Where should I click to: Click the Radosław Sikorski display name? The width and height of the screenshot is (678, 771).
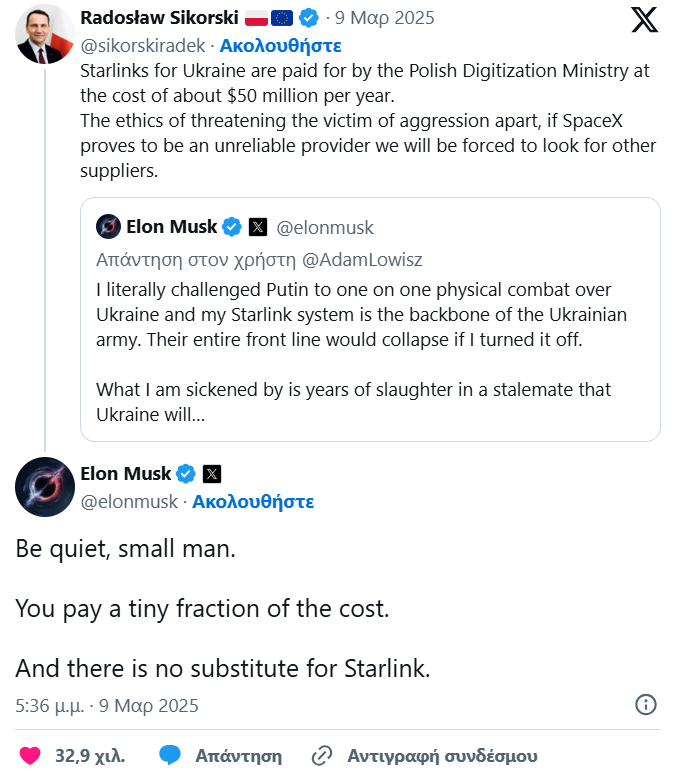(158, 18)
